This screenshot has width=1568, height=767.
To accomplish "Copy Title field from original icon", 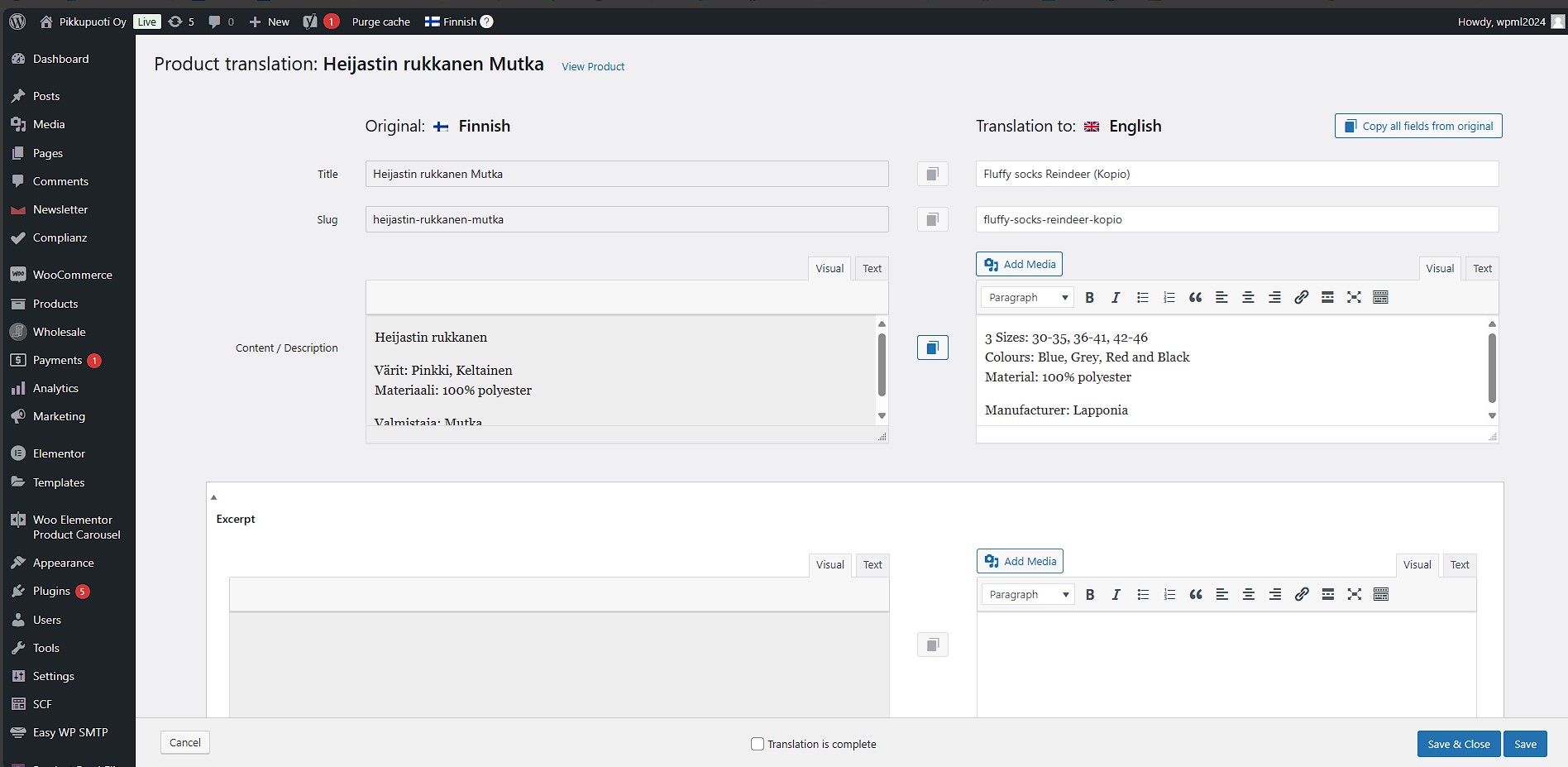I will [x=932, y=175].
